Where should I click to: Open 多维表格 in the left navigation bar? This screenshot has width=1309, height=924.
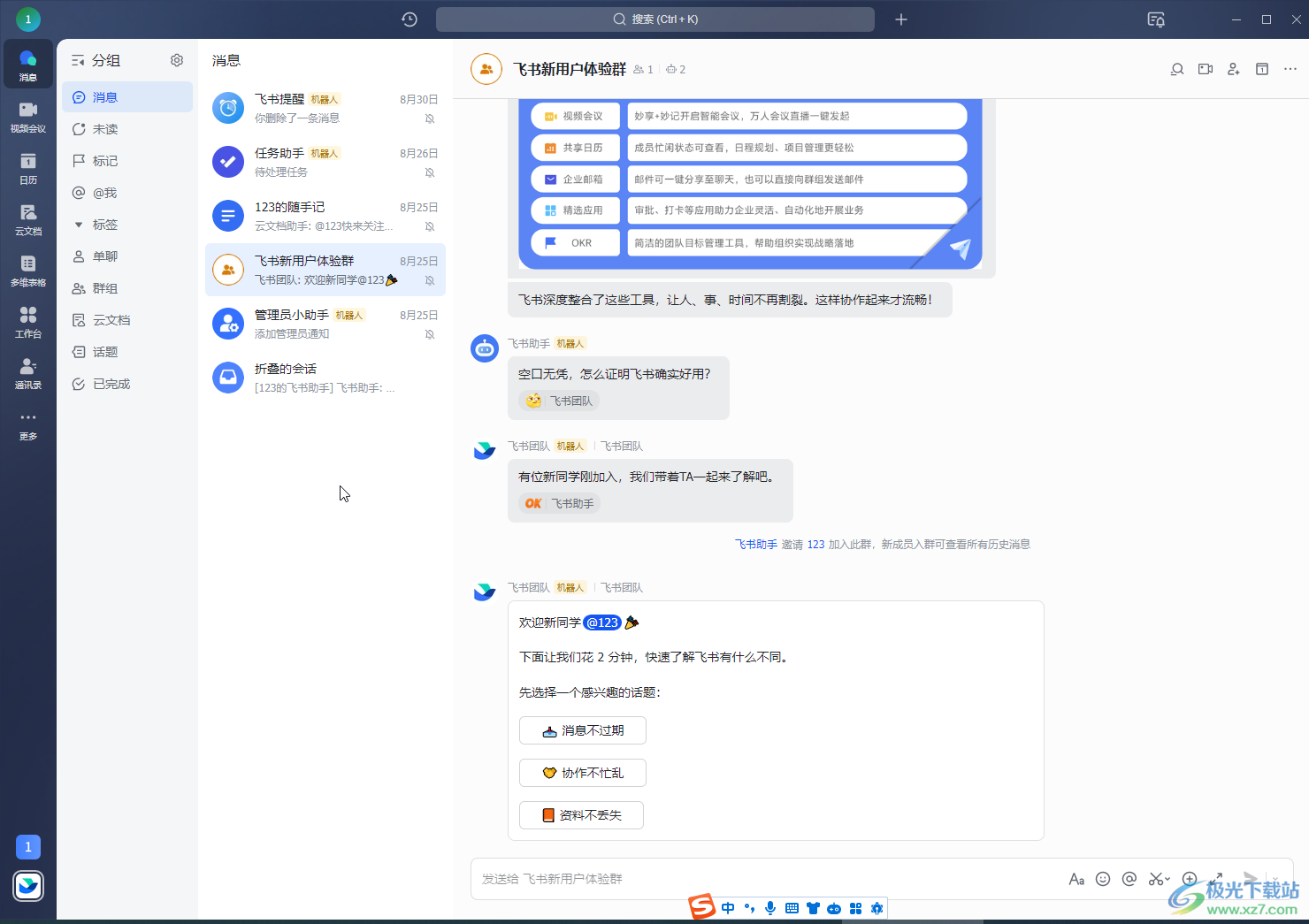click(x=28, y=270)
